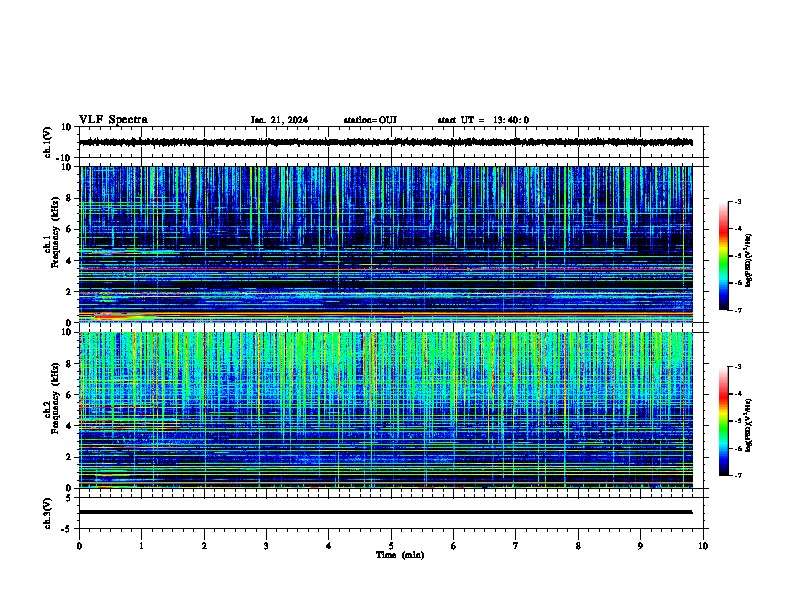
Task: Select the "start UT = 13:40:0" header text
Action: [x=483, y=120]
